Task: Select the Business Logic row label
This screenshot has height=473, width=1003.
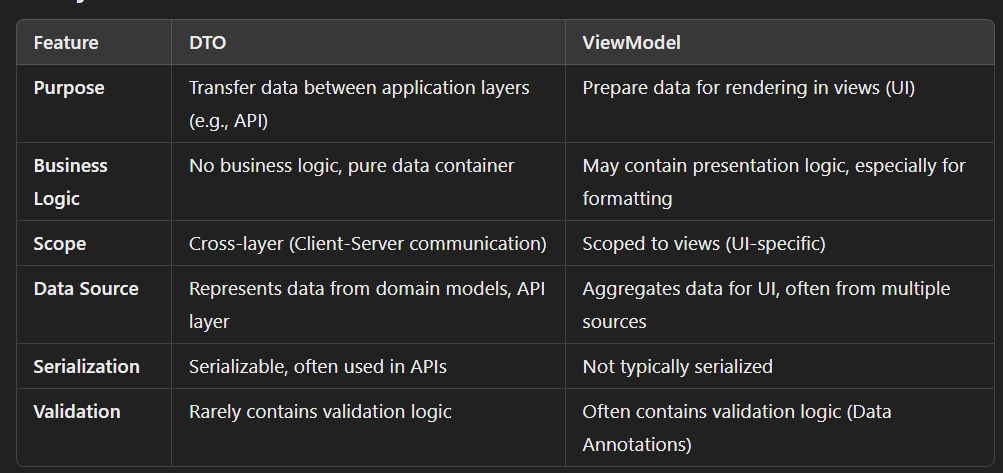Action: point(70,182)
